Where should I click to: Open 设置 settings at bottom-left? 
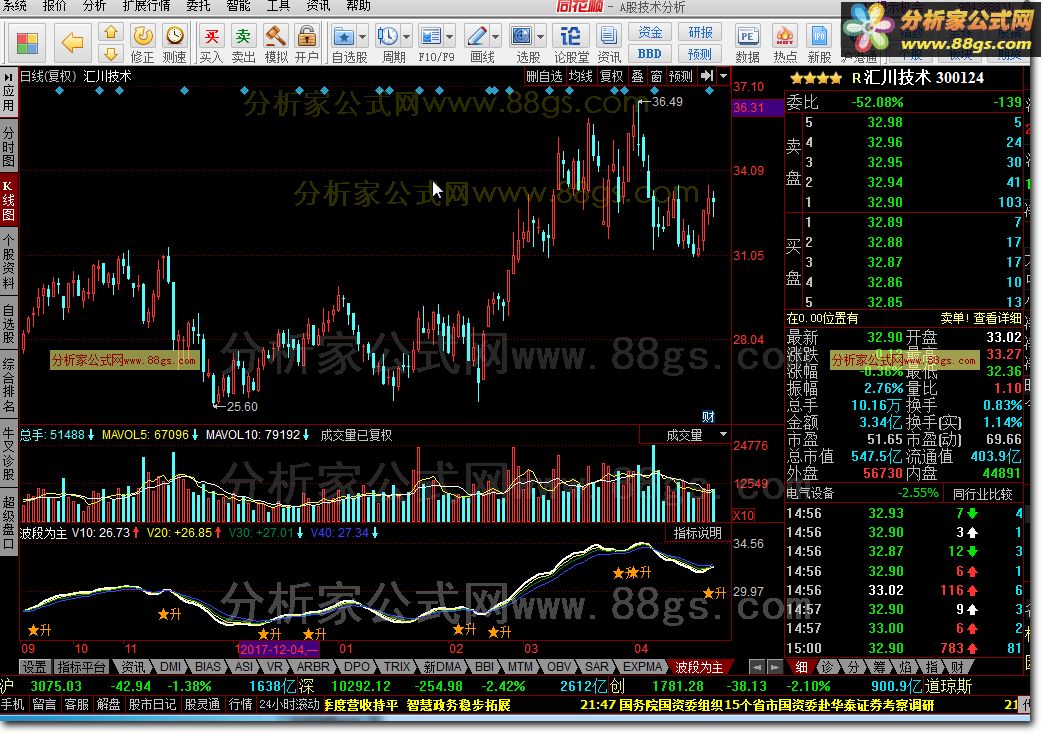click(x=34, y=667)
